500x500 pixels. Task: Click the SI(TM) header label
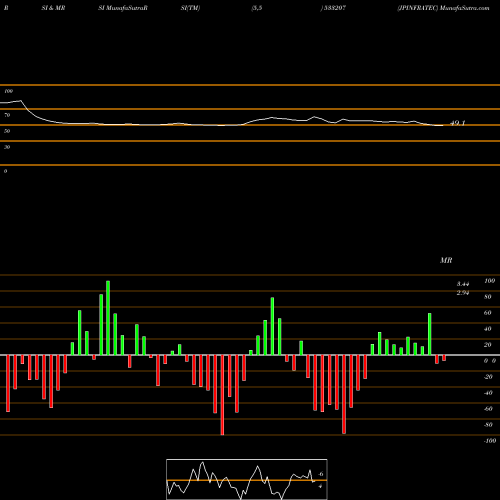click(190, 8)
